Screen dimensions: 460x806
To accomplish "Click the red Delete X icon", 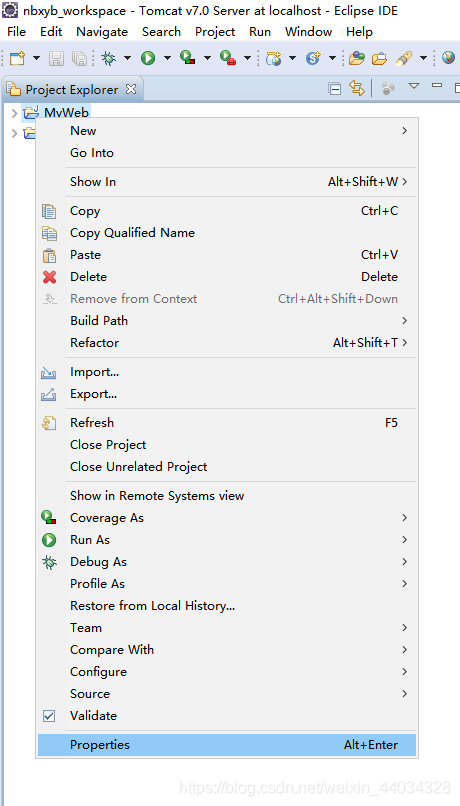I will [49, 277].
